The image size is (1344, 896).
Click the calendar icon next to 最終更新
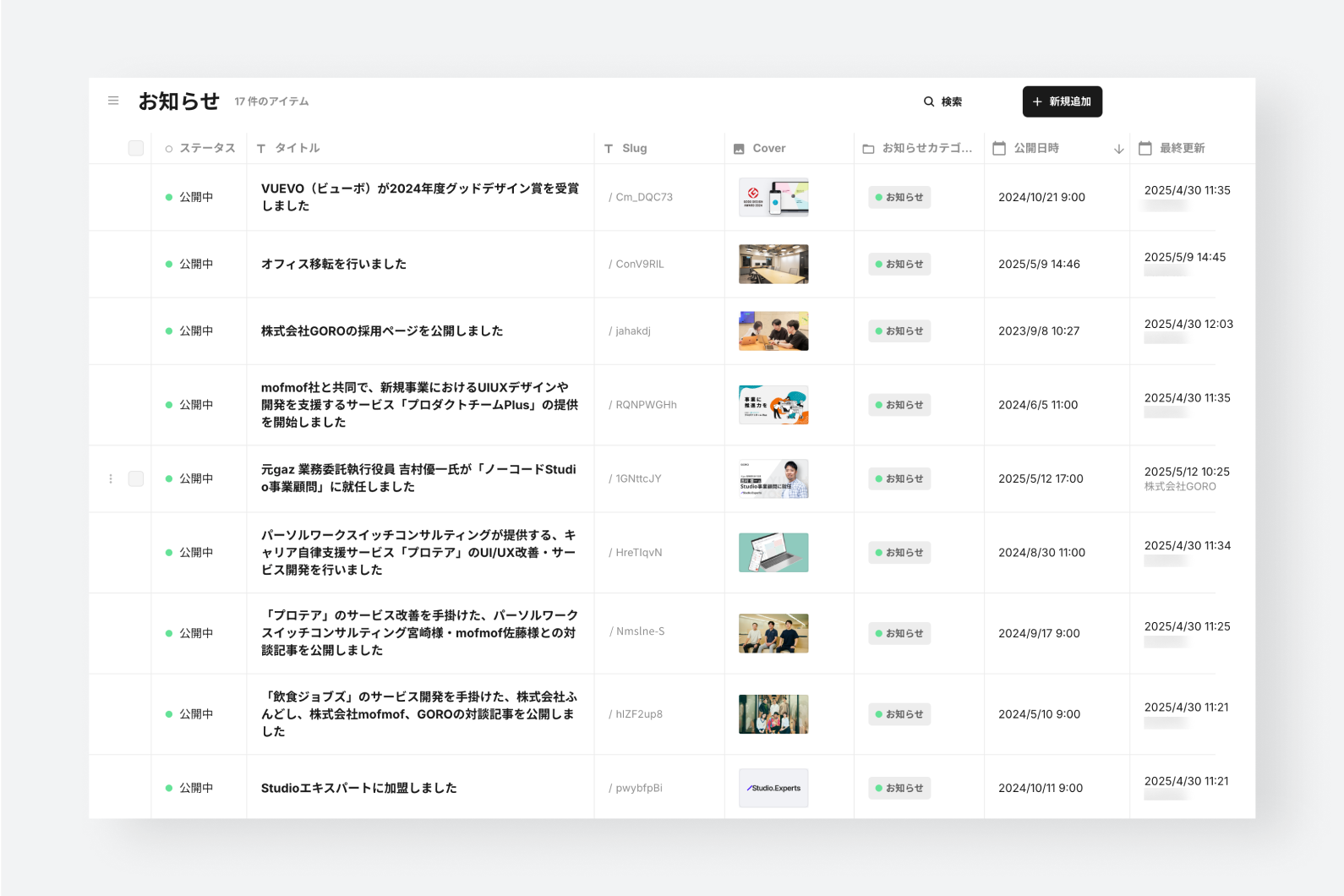tap(1145, 148)
